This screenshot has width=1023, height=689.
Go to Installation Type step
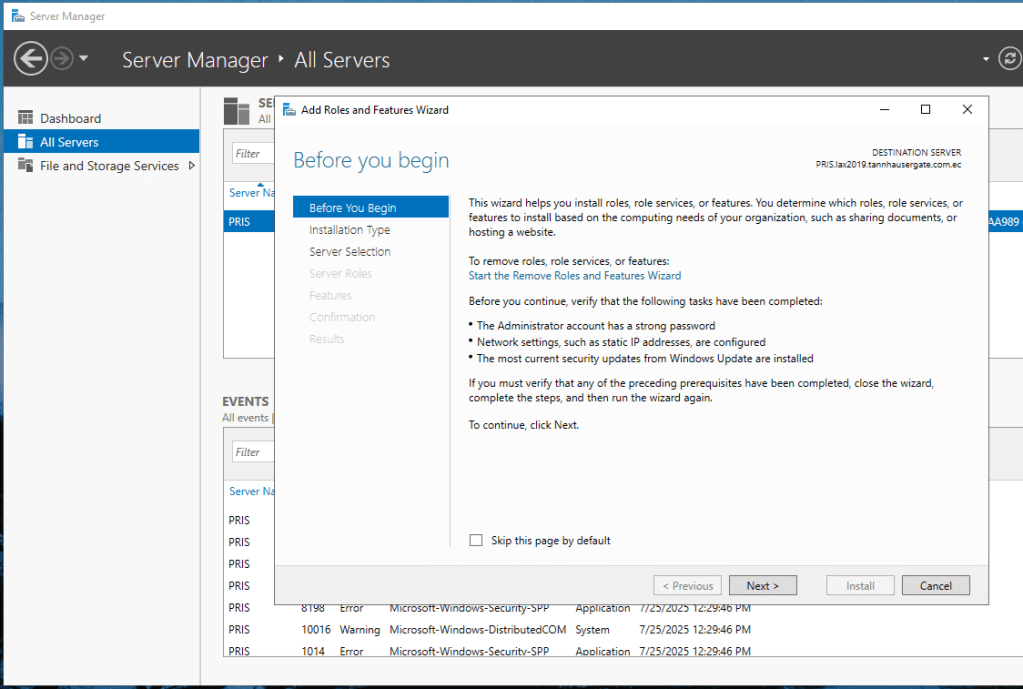[x=349, y=230]
